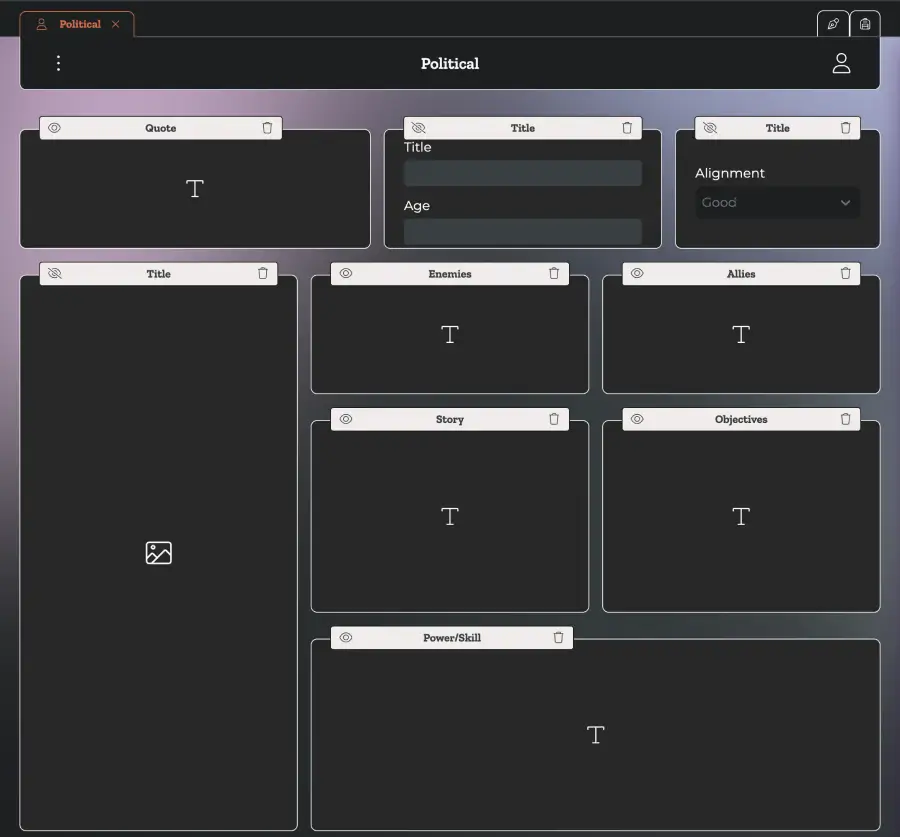Delete the panel containing the Age field
The width and height of the screenshot is (900, 837).
[x=627, y=128]
